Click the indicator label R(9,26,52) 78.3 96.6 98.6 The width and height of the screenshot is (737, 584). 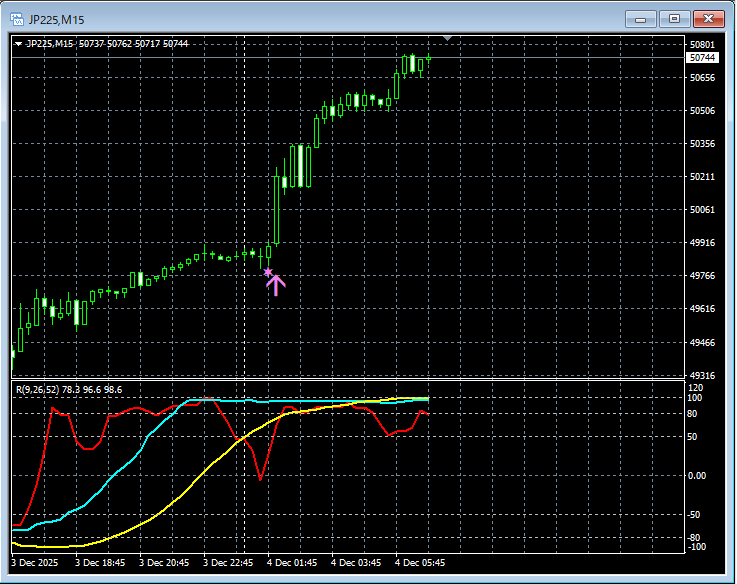69,389
